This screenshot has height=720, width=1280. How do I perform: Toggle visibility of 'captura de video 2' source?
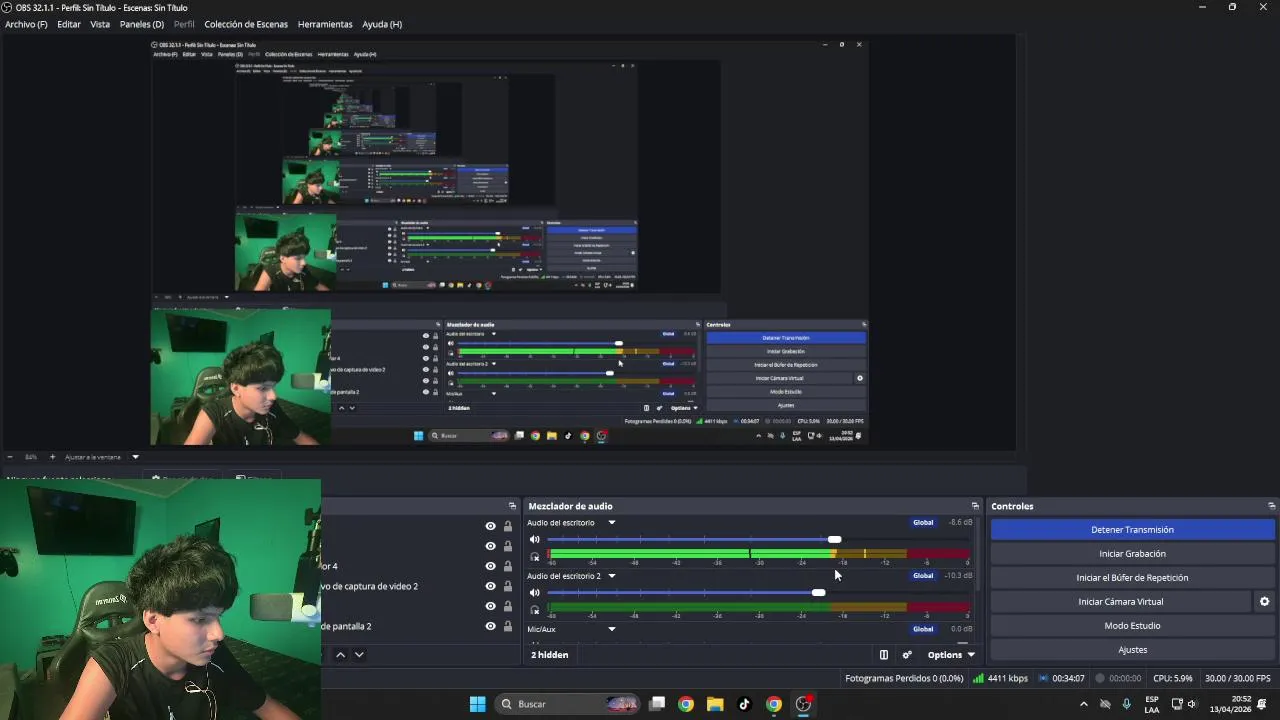point(490,586)
